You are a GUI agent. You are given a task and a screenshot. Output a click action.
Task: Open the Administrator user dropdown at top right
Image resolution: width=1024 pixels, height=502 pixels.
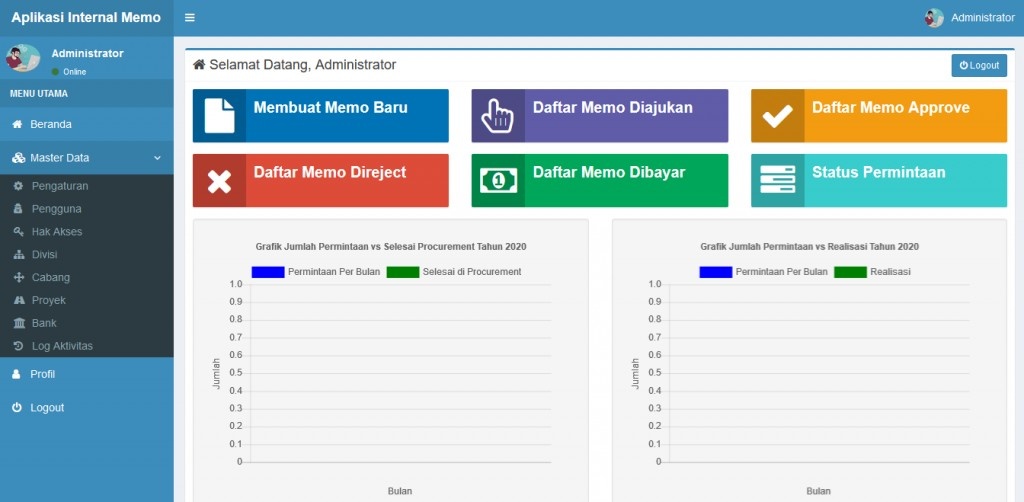pyautogui.click(x=970, y=18)
